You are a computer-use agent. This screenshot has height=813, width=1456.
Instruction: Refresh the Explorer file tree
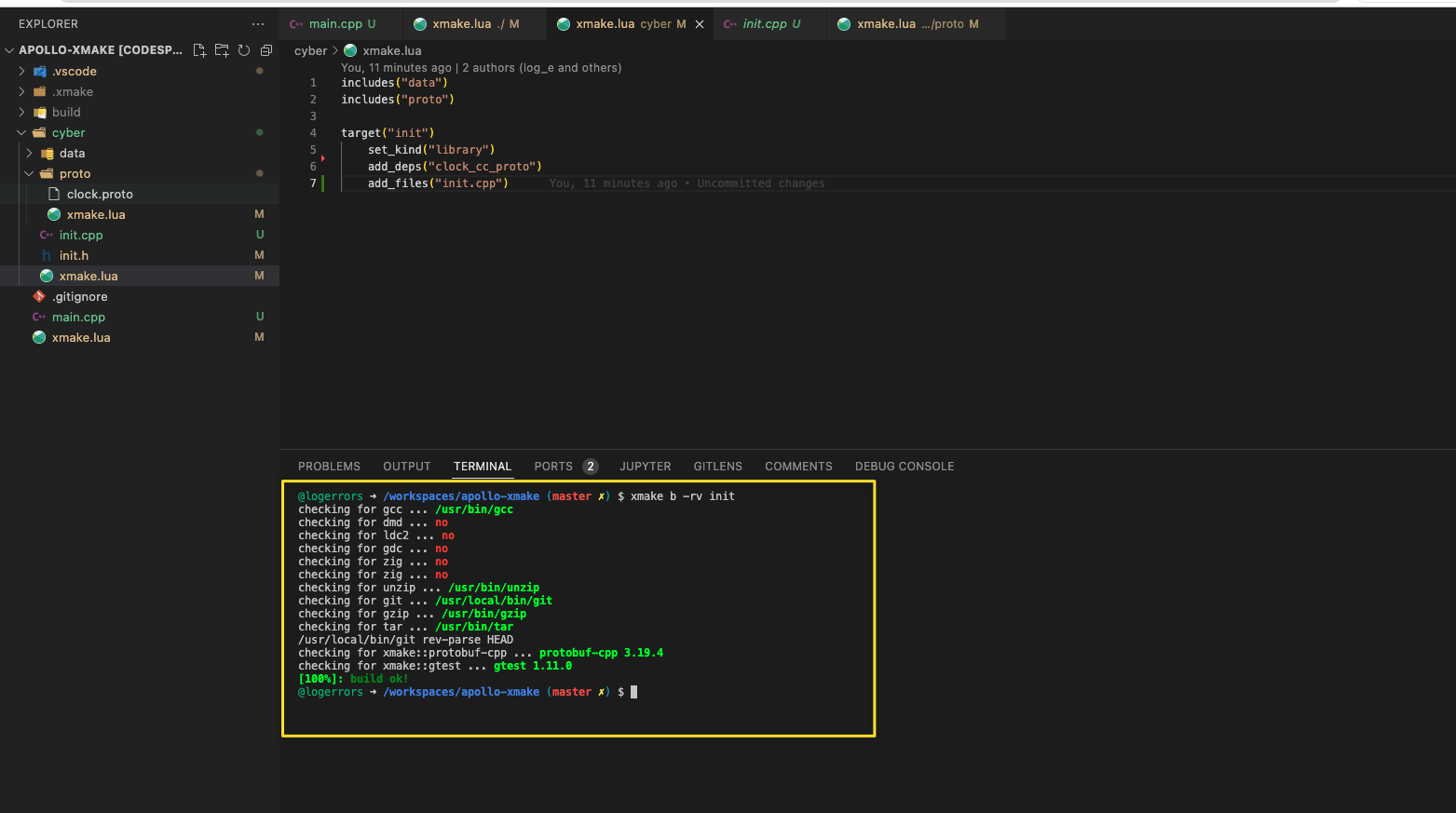(244, 50)
